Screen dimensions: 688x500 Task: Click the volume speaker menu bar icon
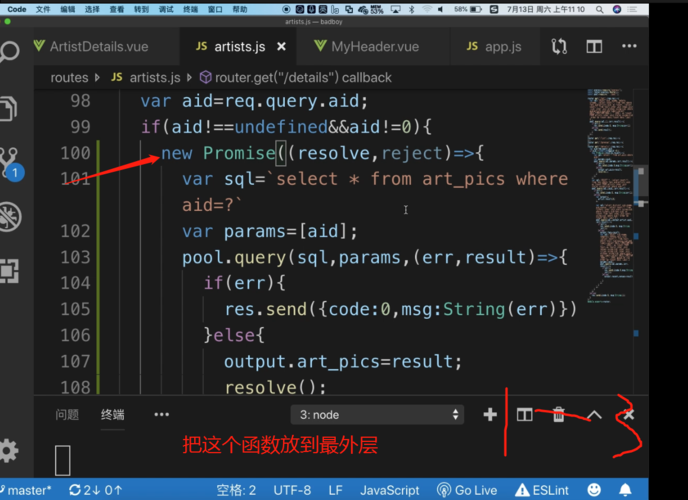click(x=440, y=9)
